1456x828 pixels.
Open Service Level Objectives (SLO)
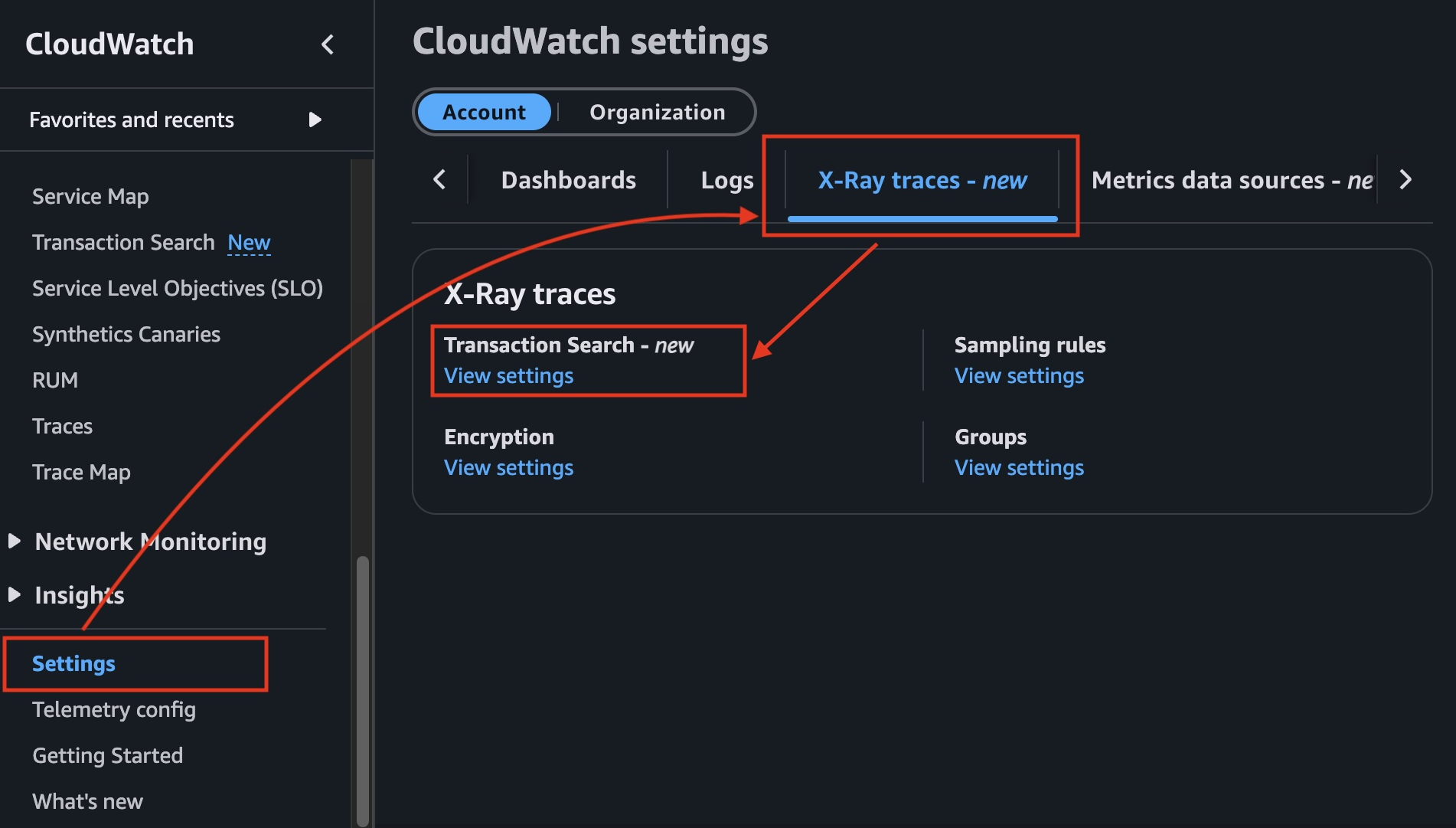(178, 288)
